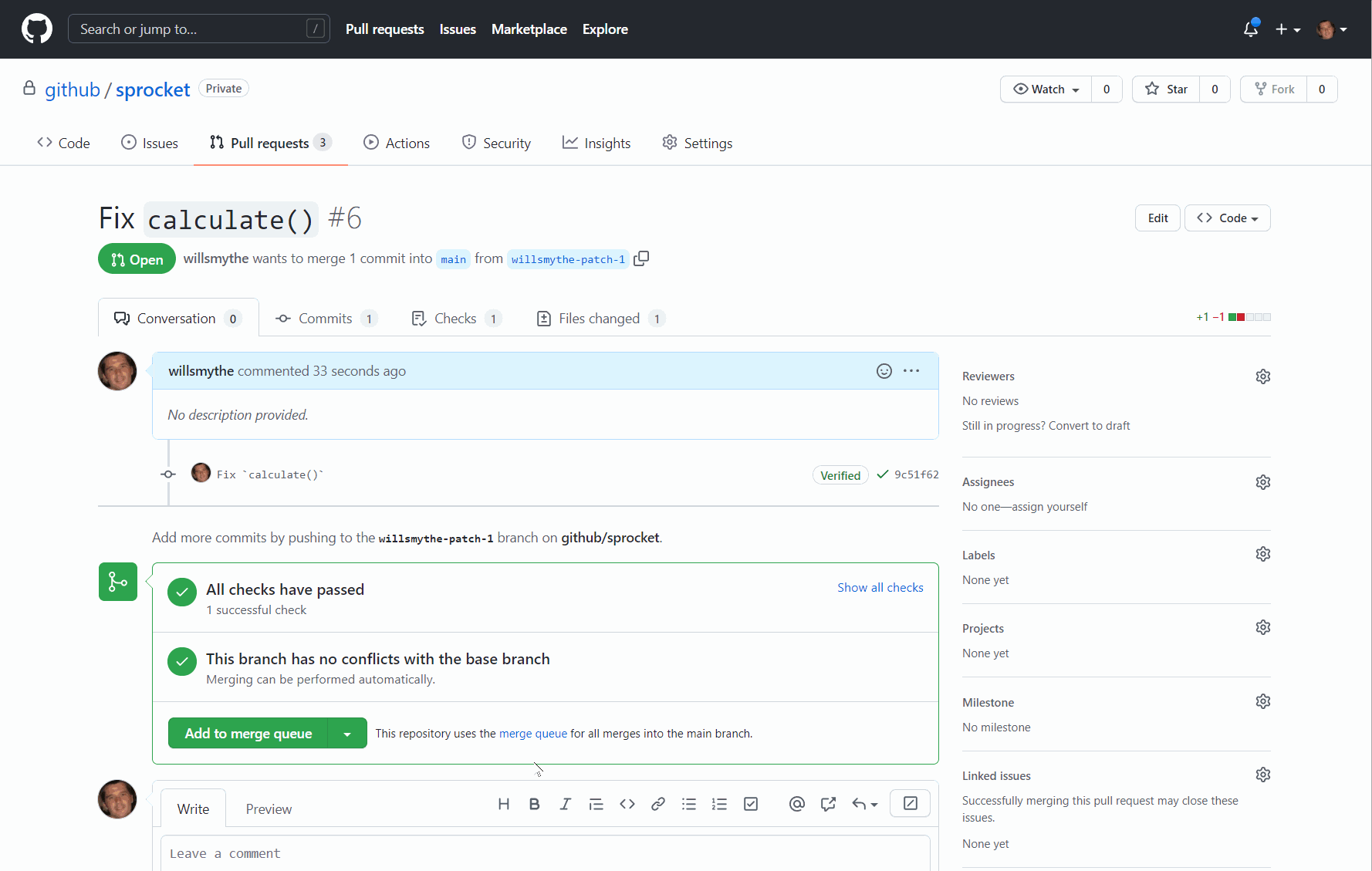Open the Code dropdown button

[1227, 218]
